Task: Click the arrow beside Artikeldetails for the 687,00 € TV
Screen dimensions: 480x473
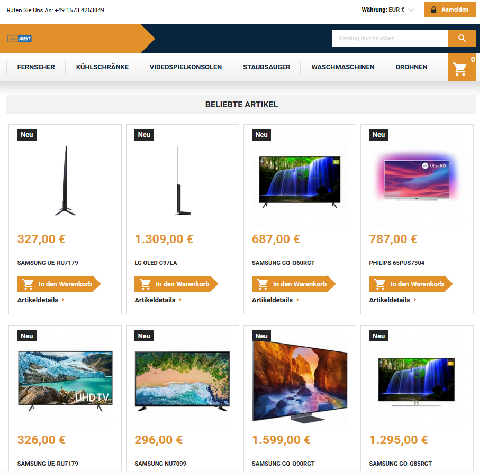Action: pos(298,300)
